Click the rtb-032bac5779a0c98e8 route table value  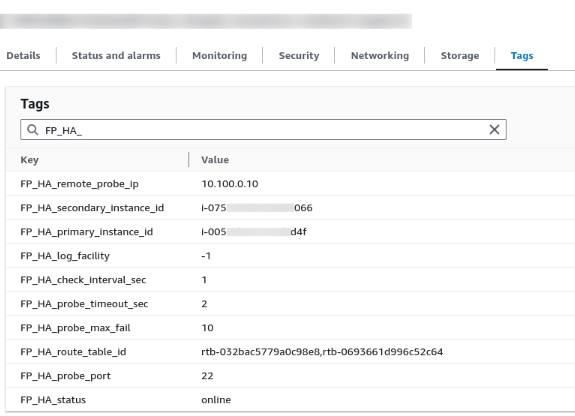pos(261,352)
